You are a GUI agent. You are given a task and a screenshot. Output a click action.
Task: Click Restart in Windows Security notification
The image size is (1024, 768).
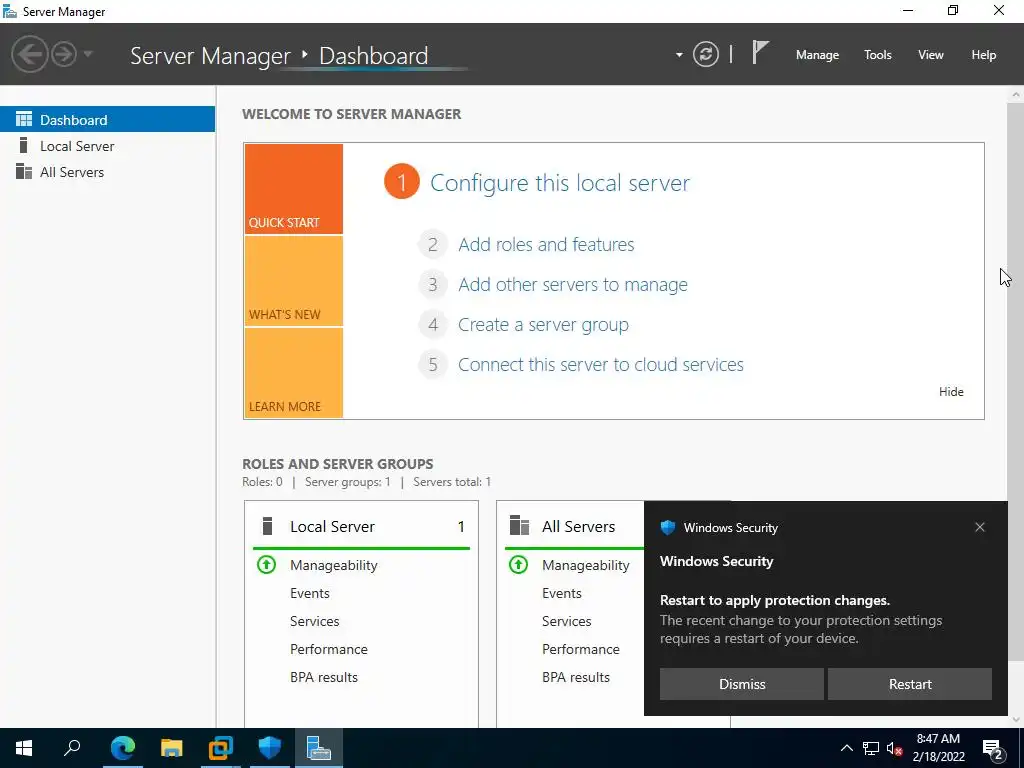[910, 684]
